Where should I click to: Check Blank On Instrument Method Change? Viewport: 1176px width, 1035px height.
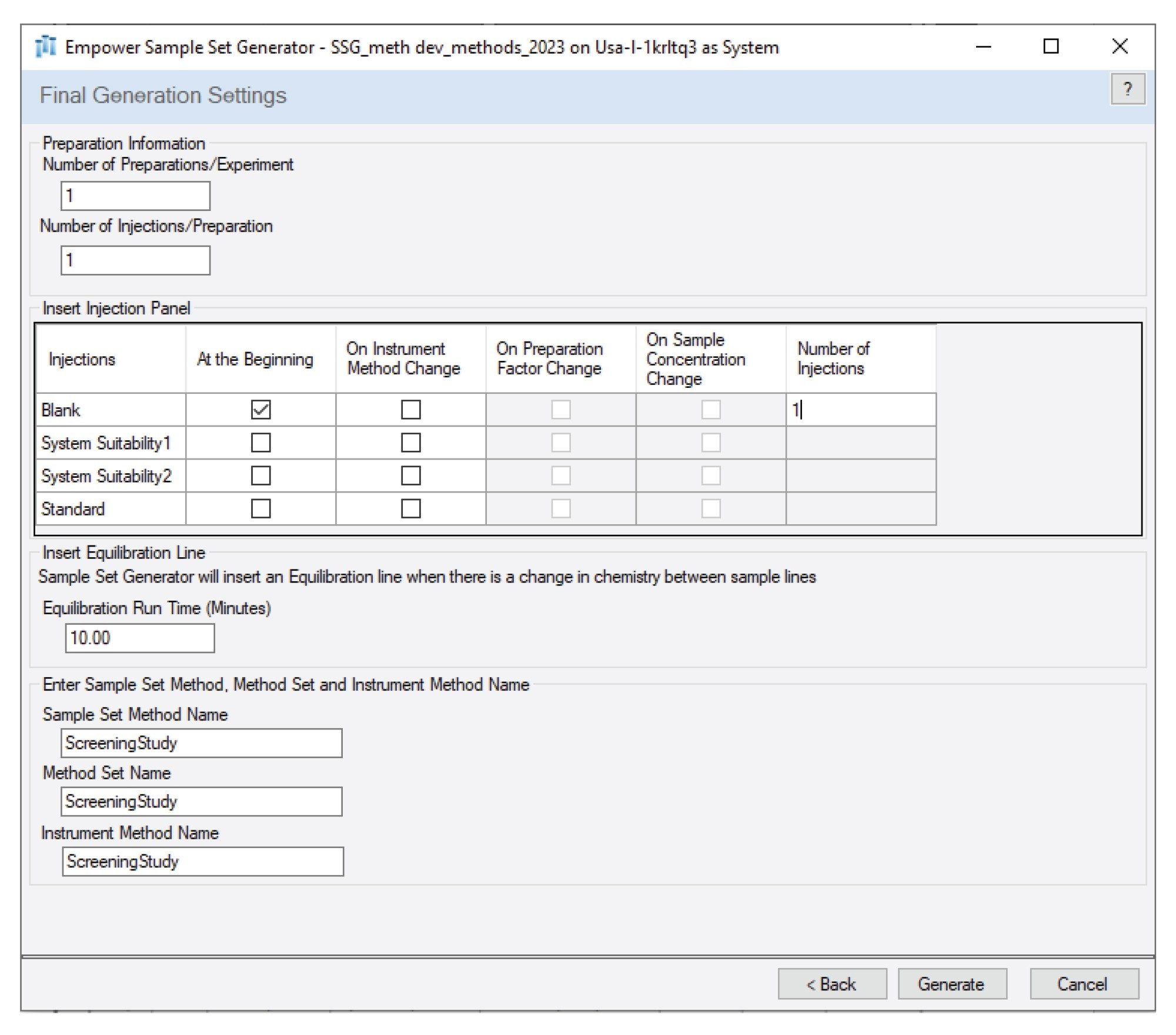[x=410, y=410]
